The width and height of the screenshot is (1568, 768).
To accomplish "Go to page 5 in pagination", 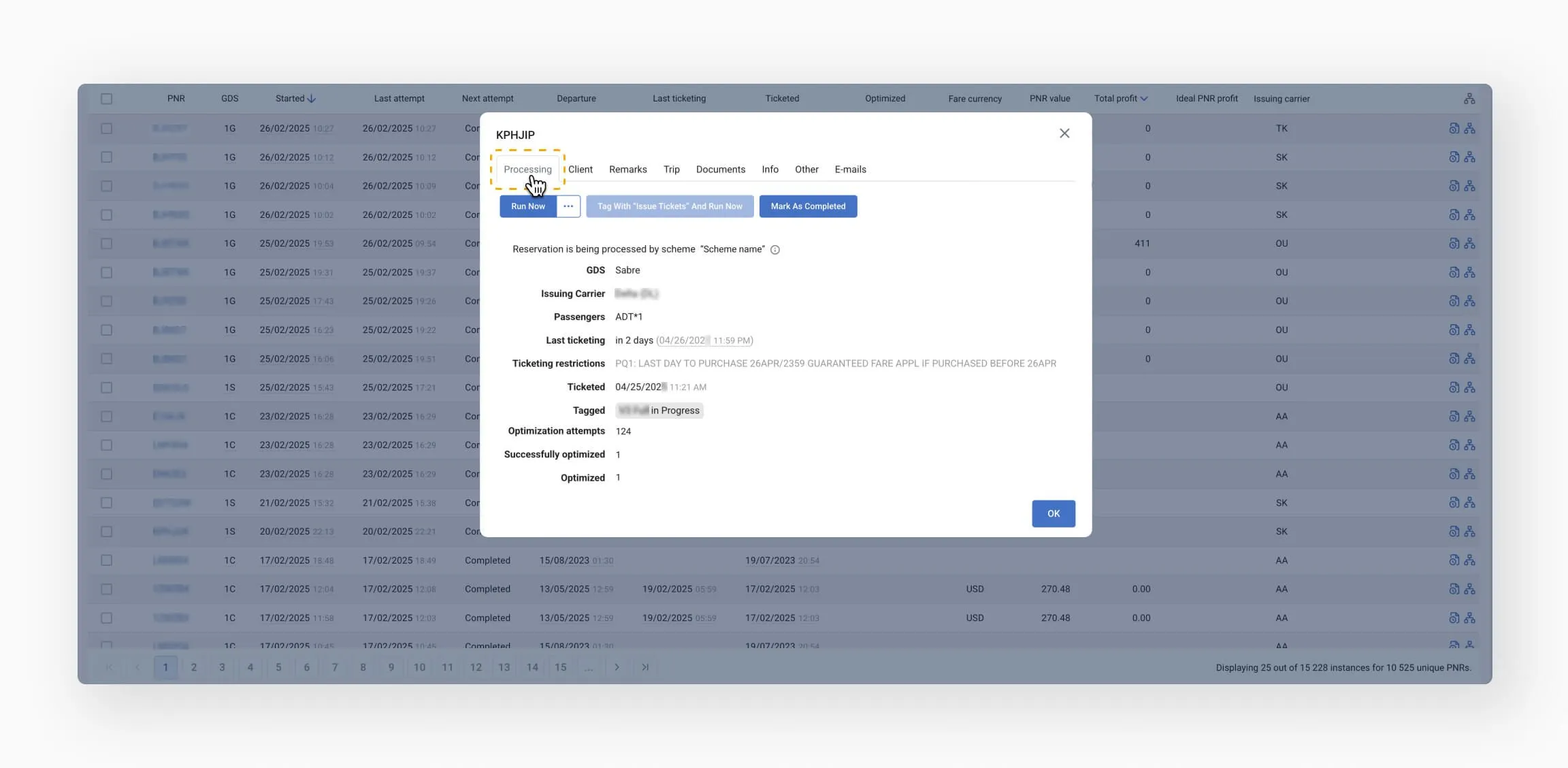I will click(278, 667).
